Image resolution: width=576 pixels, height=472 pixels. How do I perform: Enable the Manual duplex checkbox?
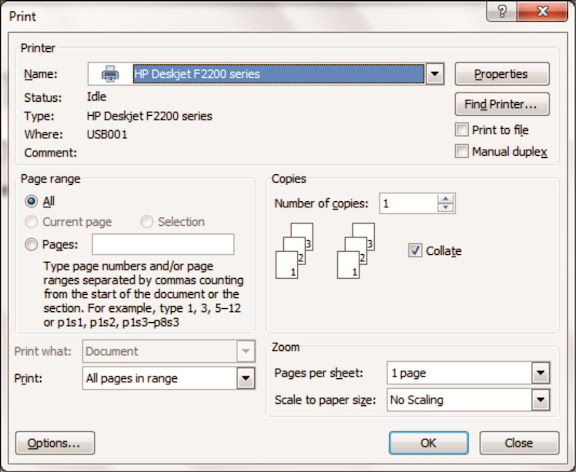(462, 151)
